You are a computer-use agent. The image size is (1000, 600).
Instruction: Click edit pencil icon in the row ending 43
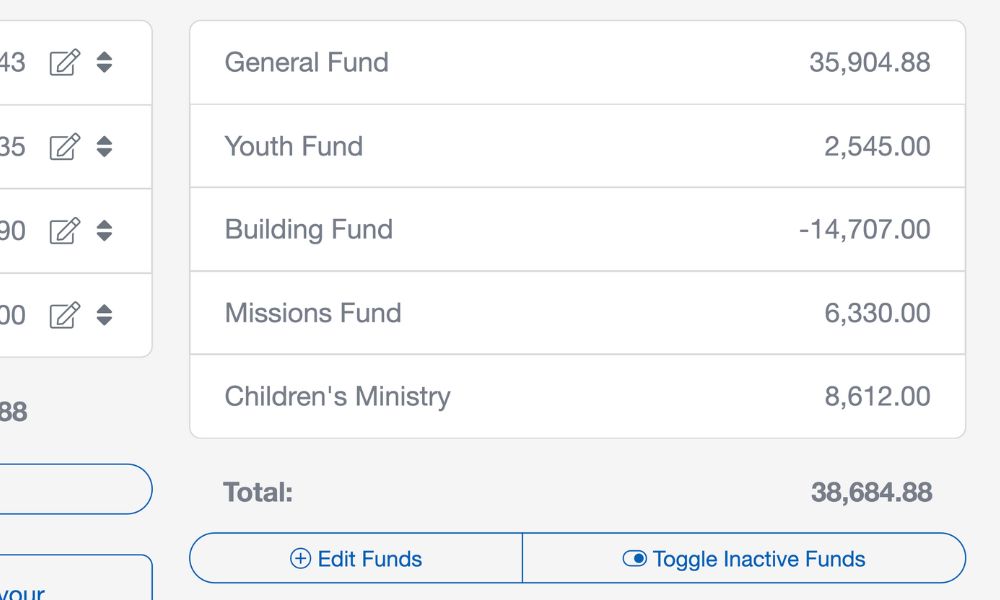pos(65,62)
